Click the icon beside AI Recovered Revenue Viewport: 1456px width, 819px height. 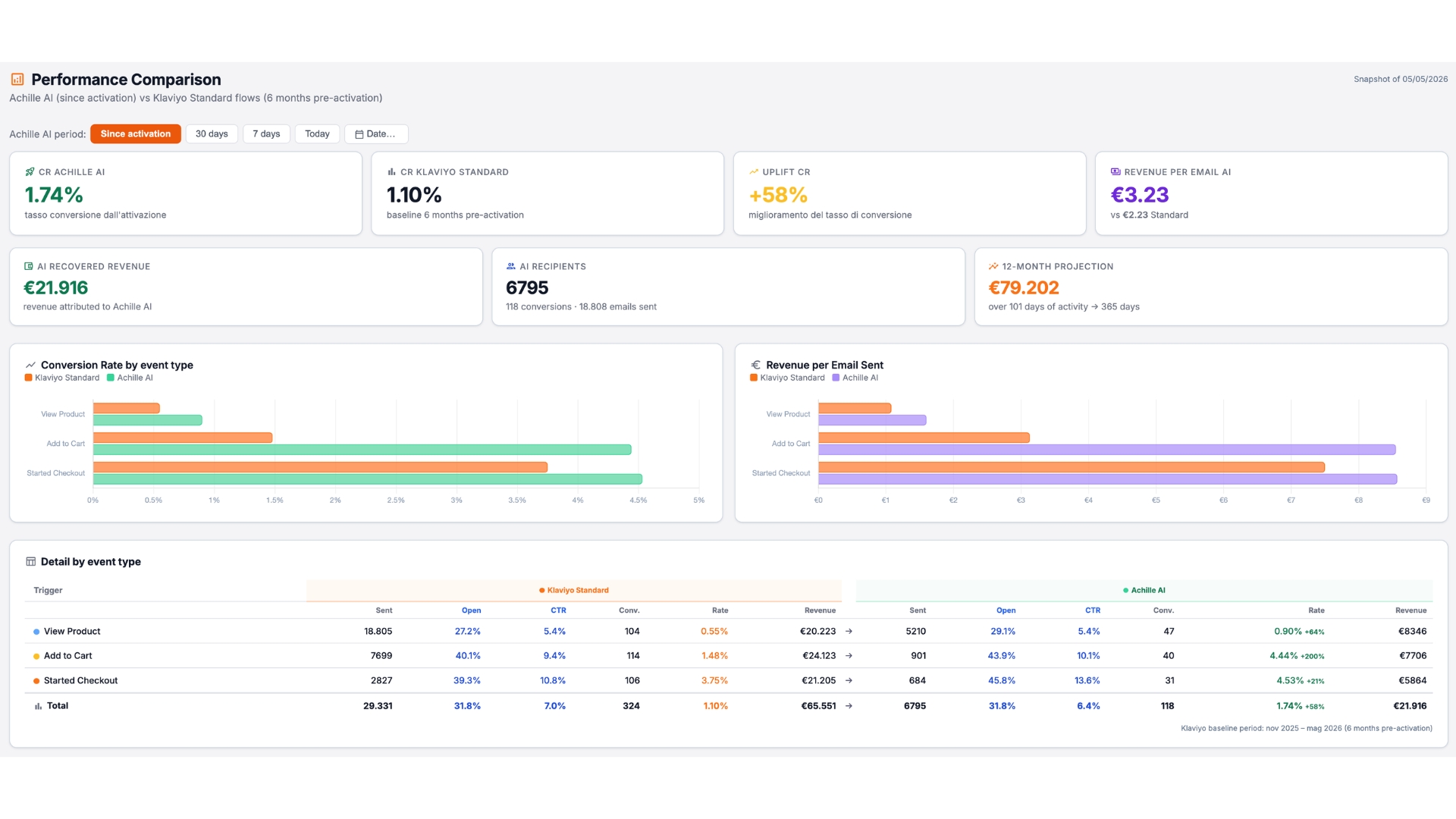(29, 266)
